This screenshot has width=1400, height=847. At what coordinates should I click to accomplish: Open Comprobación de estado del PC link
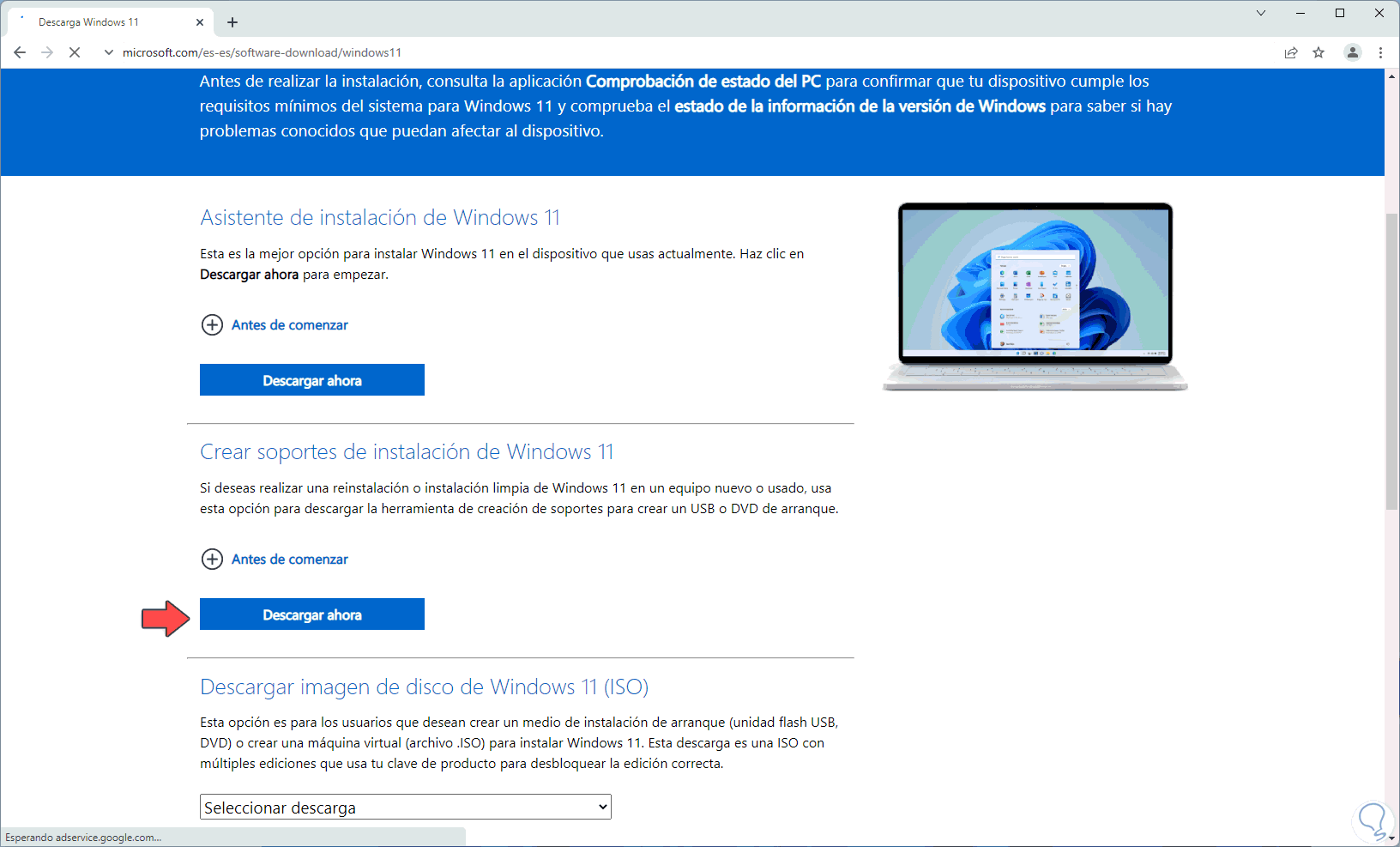[703, 82]
